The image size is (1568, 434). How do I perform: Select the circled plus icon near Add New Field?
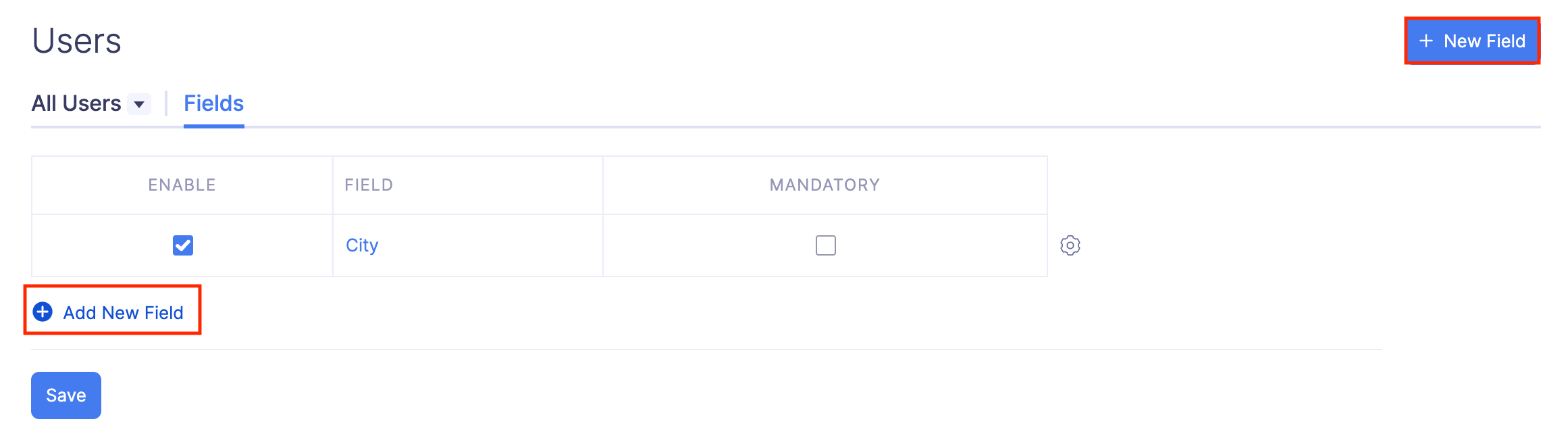click(43, 312)
